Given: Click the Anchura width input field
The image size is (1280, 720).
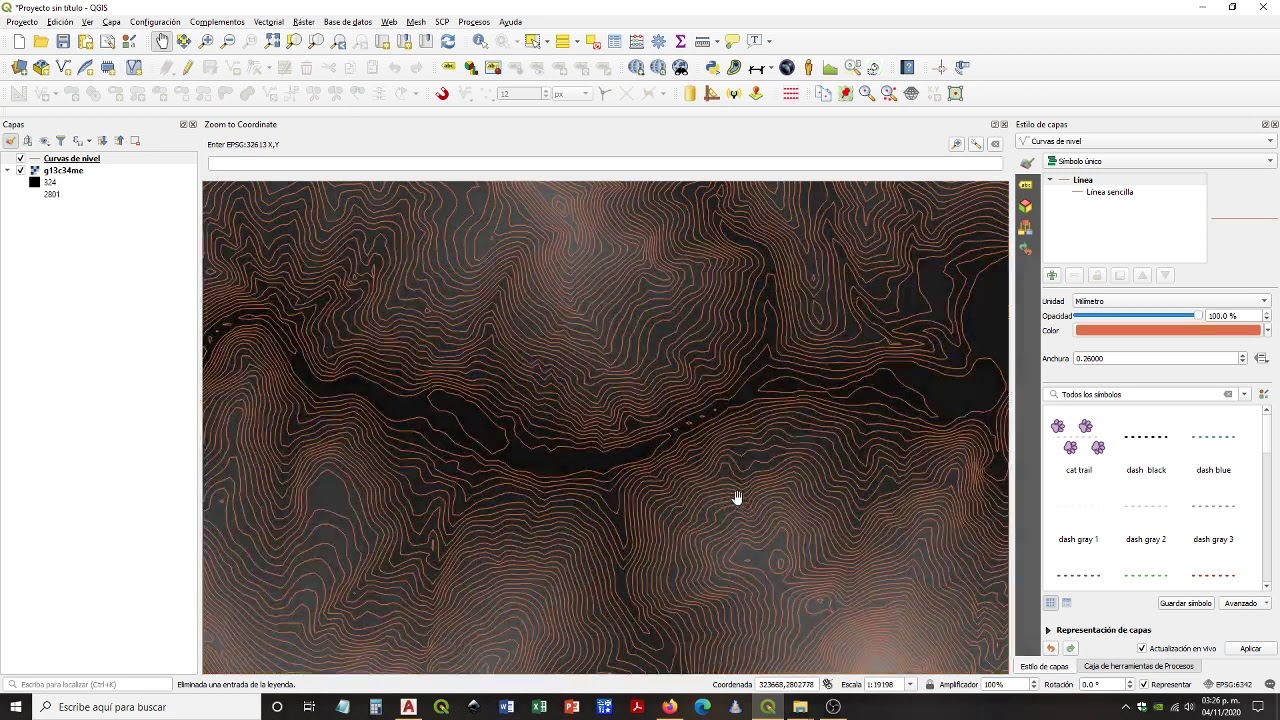Looking at the screenshot, I should (1155, 358).
